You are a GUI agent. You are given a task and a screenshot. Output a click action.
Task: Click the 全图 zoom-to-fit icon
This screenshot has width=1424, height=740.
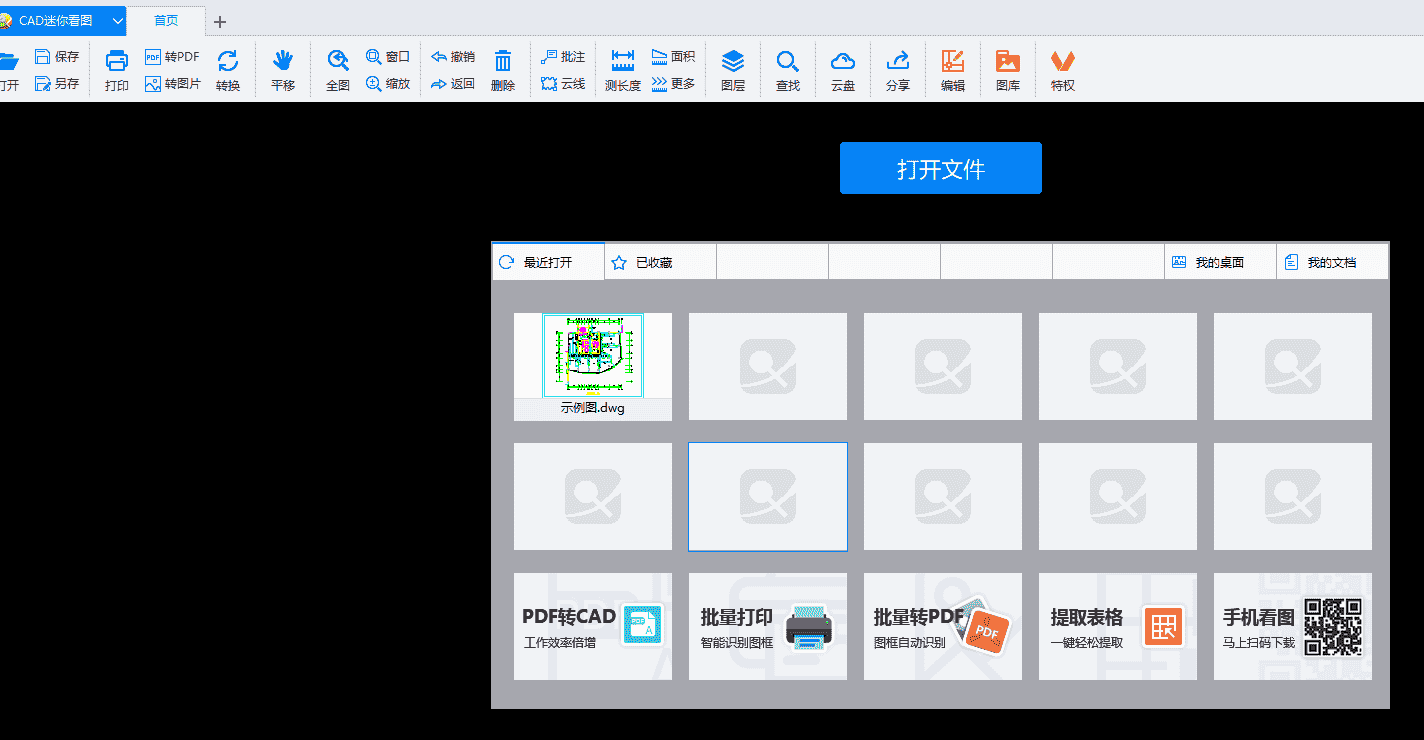(337, 69)
